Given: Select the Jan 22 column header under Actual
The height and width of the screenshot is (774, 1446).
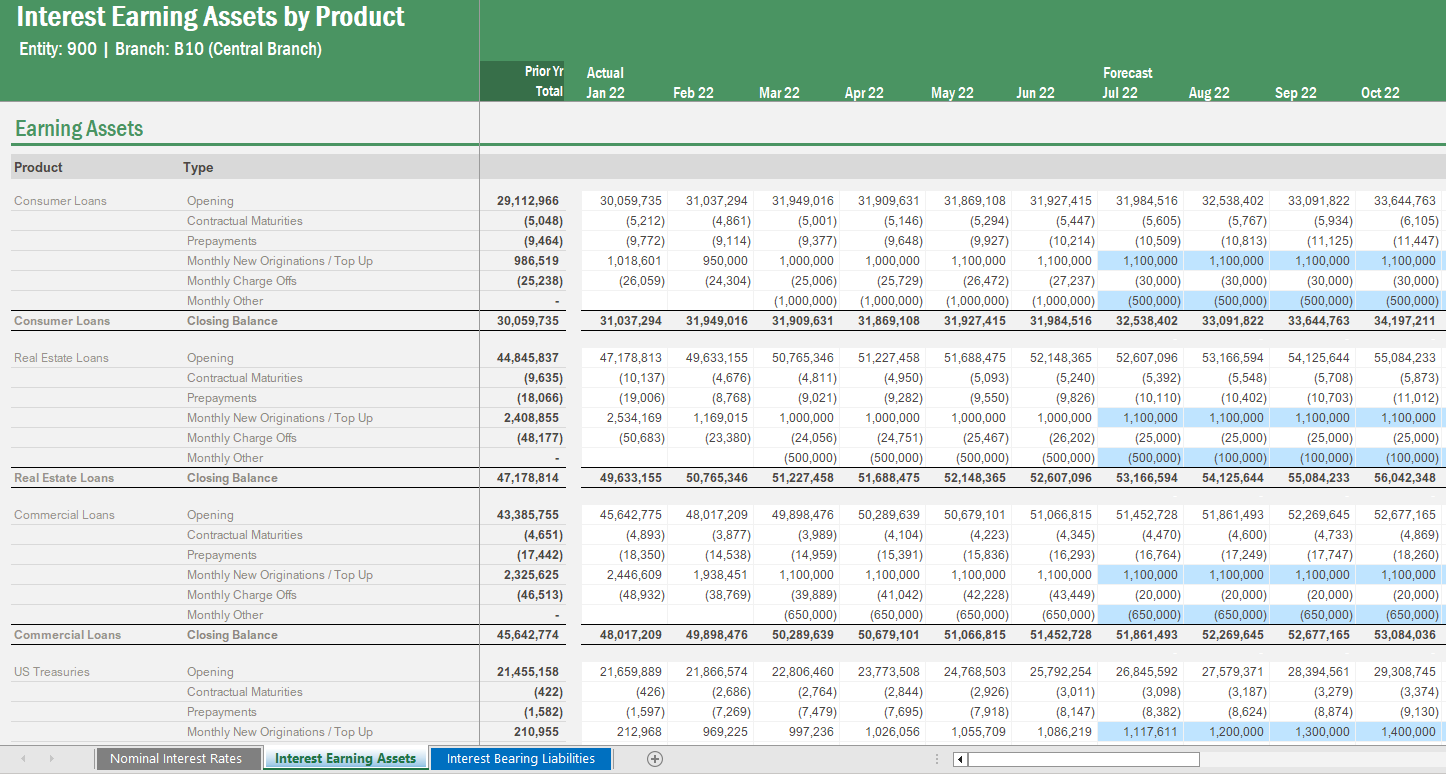Looking at the screenshot, I should click(605, 92).
